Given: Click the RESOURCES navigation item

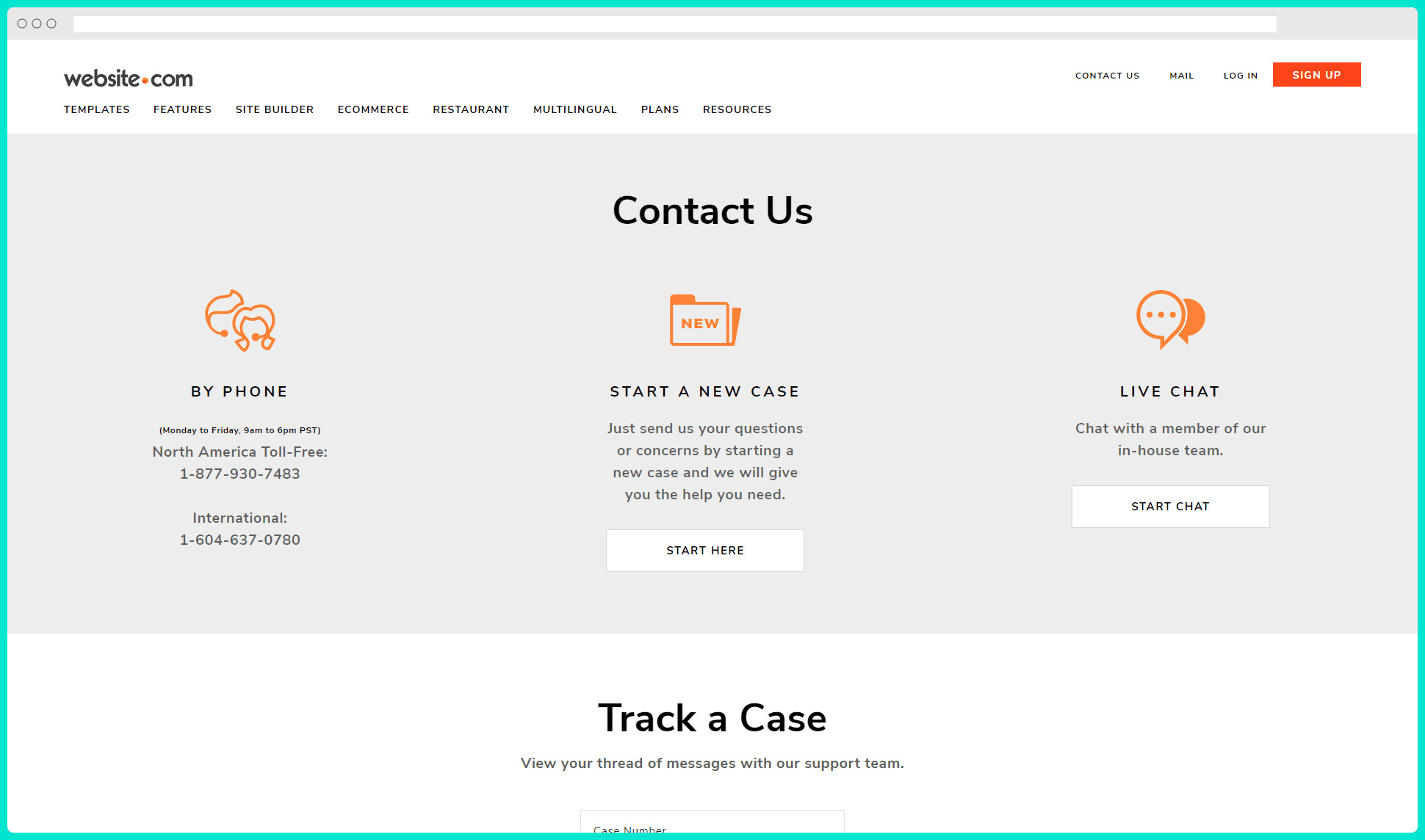Looking at the screenshot, I should (737, 109).
